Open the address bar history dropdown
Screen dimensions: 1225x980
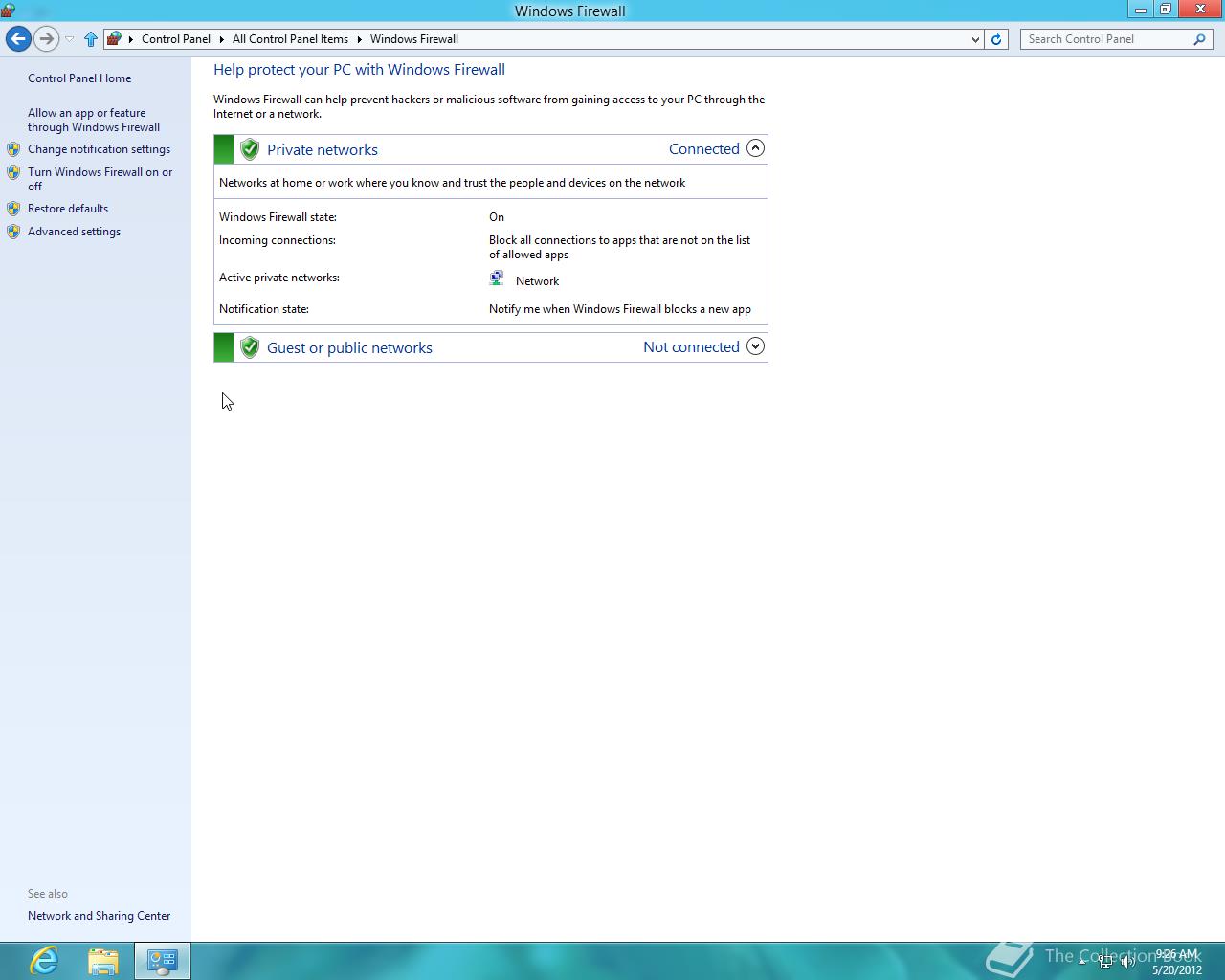click(975, 39)
